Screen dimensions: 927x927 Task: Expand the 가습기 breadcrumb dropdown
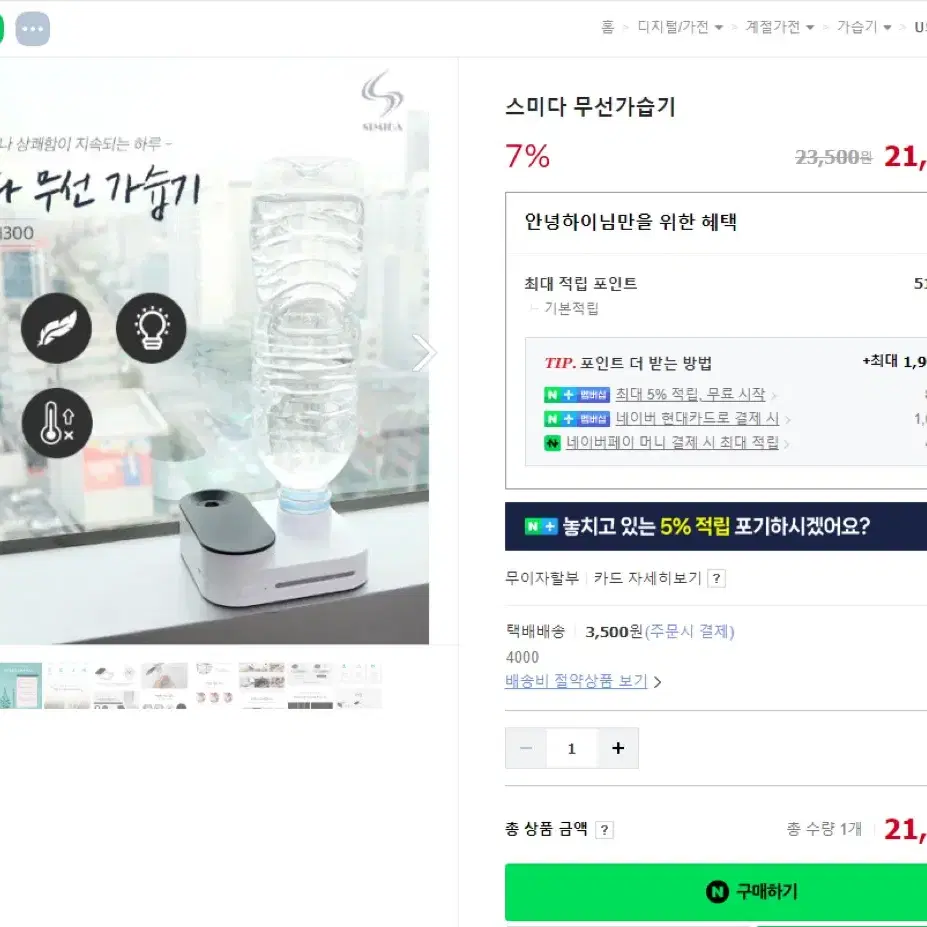(887, 27)
